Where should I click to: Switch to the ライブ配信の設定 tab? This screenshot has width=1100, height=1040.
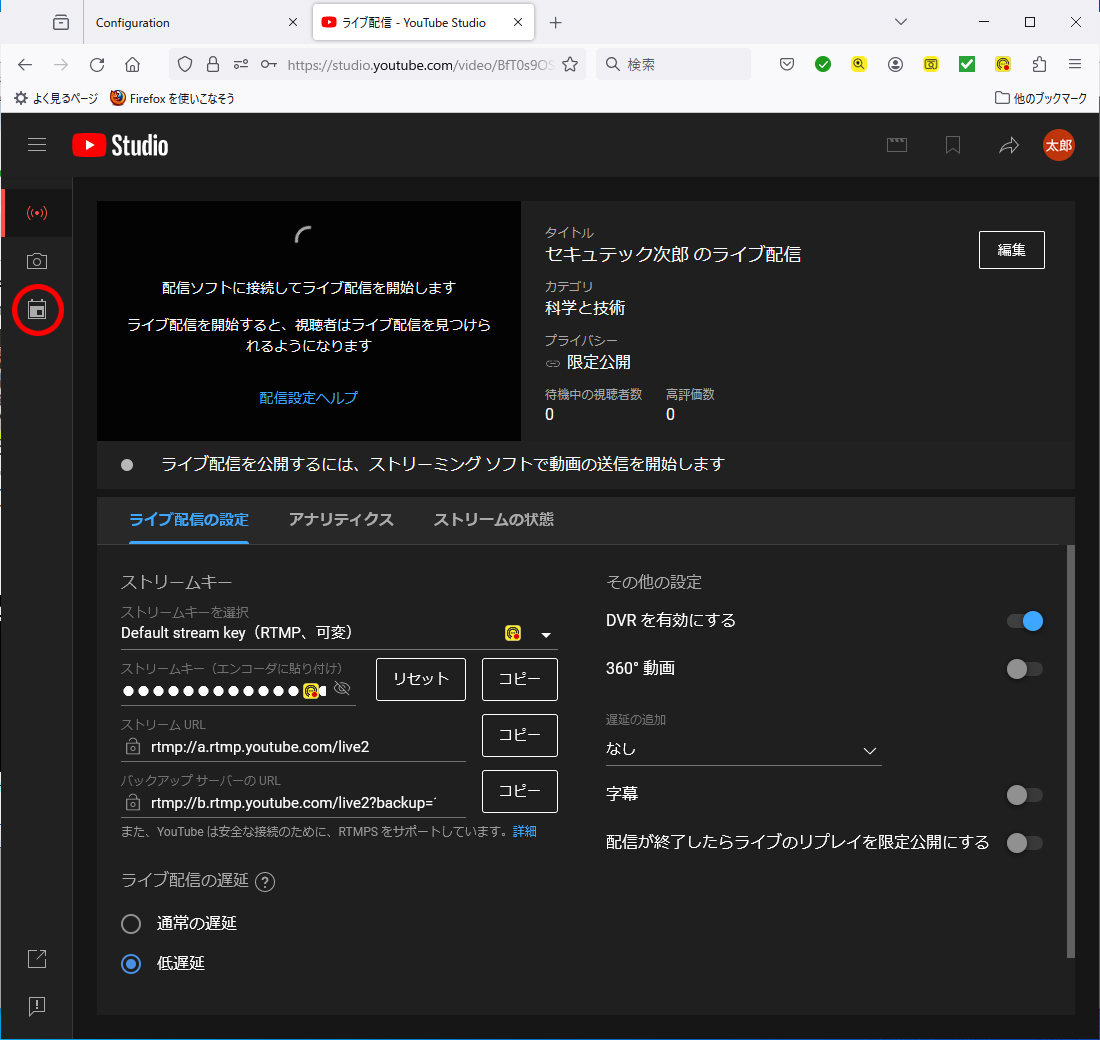coord(189,519)
